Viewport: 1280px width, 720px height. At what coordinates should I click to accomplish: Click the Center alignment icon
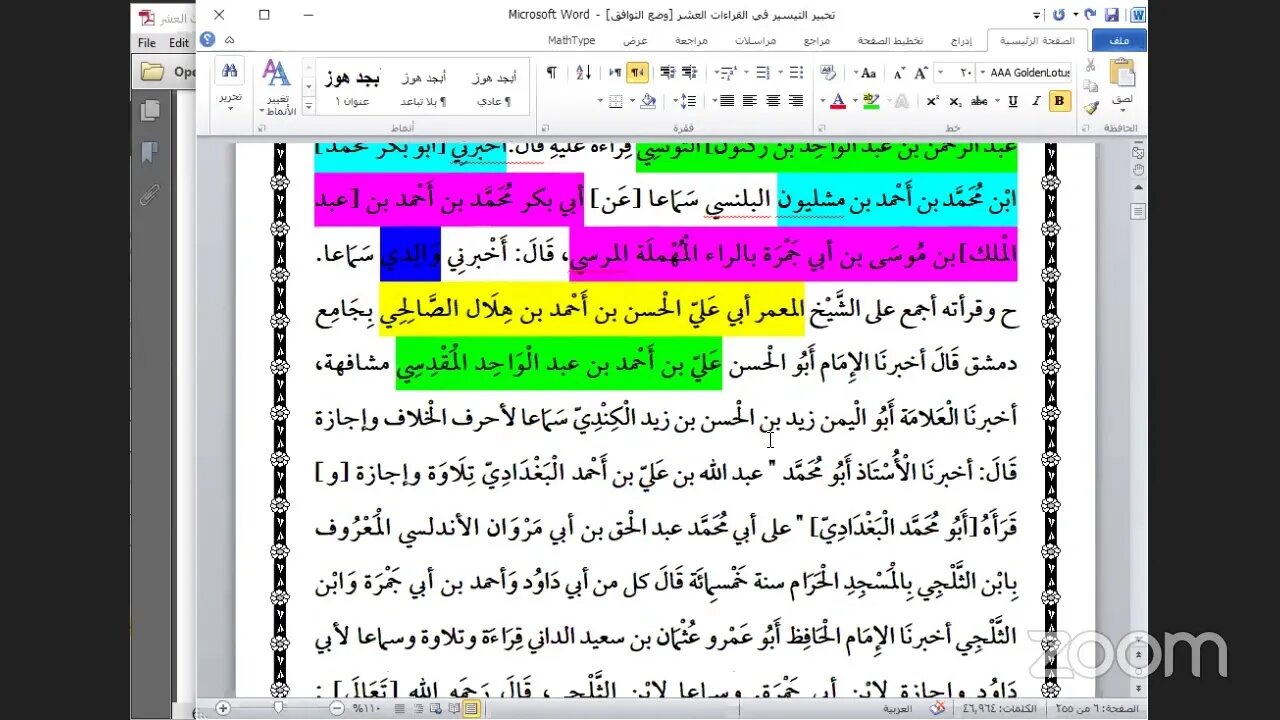click(773, 101)
